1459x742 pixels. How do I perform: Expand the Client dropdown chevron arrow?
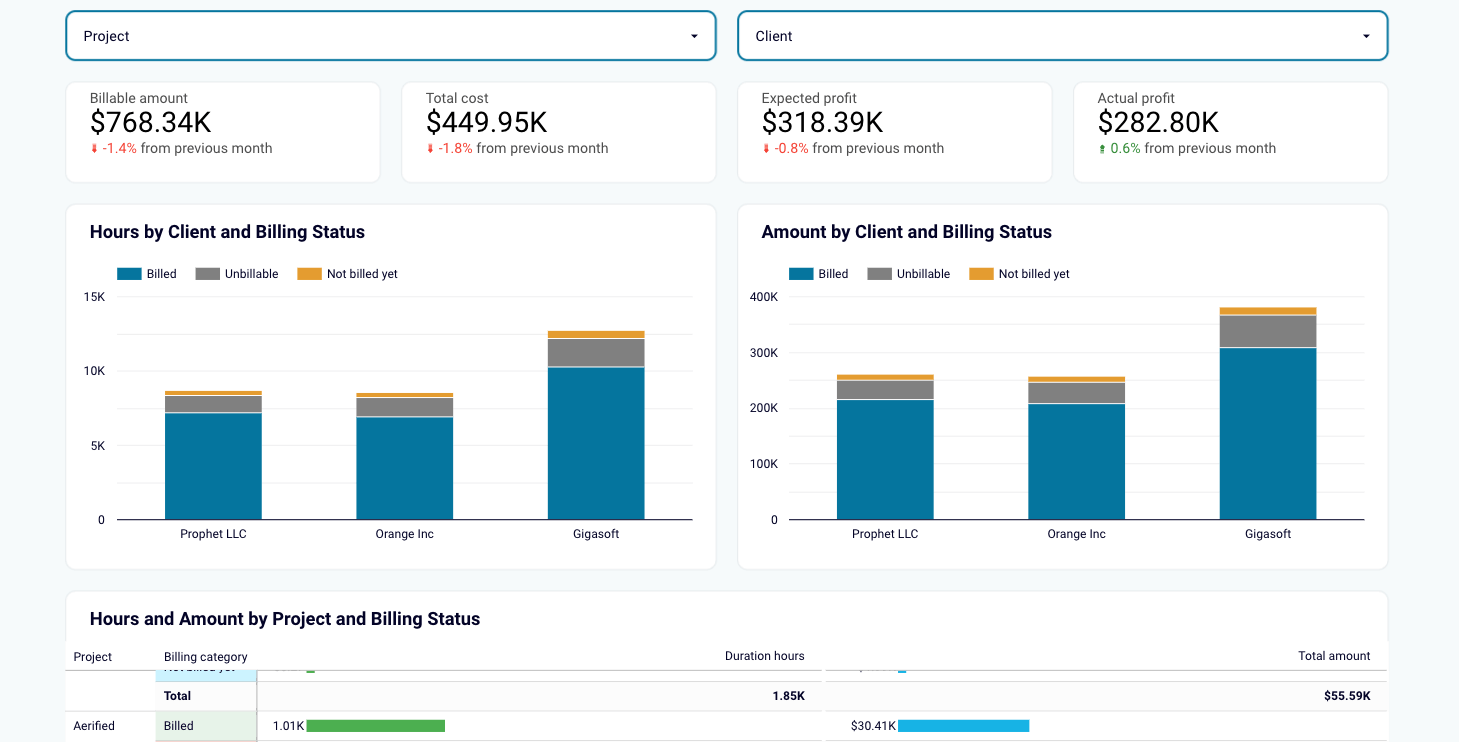pyautogui.click(x=1365, y=35)
